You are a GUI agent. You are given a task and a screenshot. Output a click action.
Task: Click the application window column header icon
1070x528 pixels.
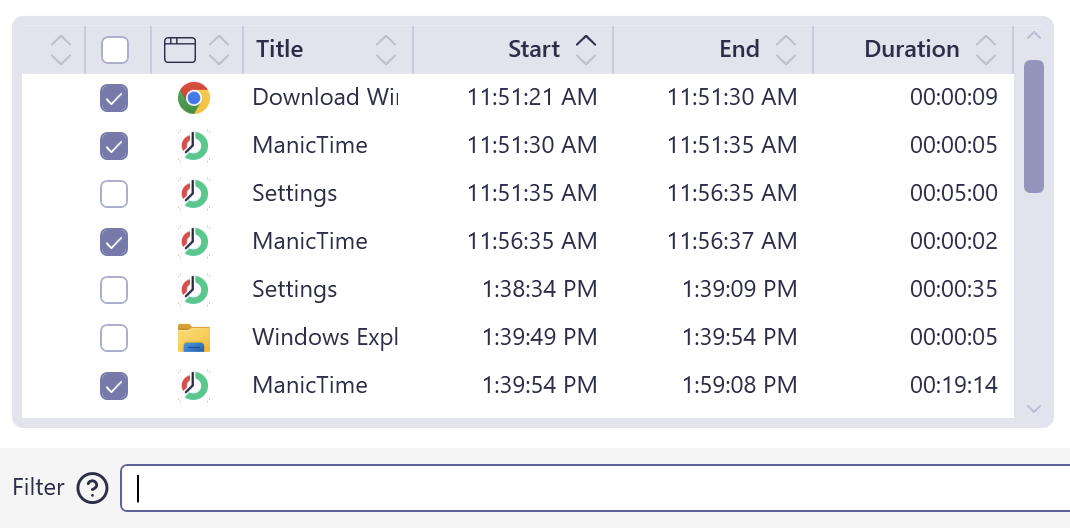[x=180, y=49]
